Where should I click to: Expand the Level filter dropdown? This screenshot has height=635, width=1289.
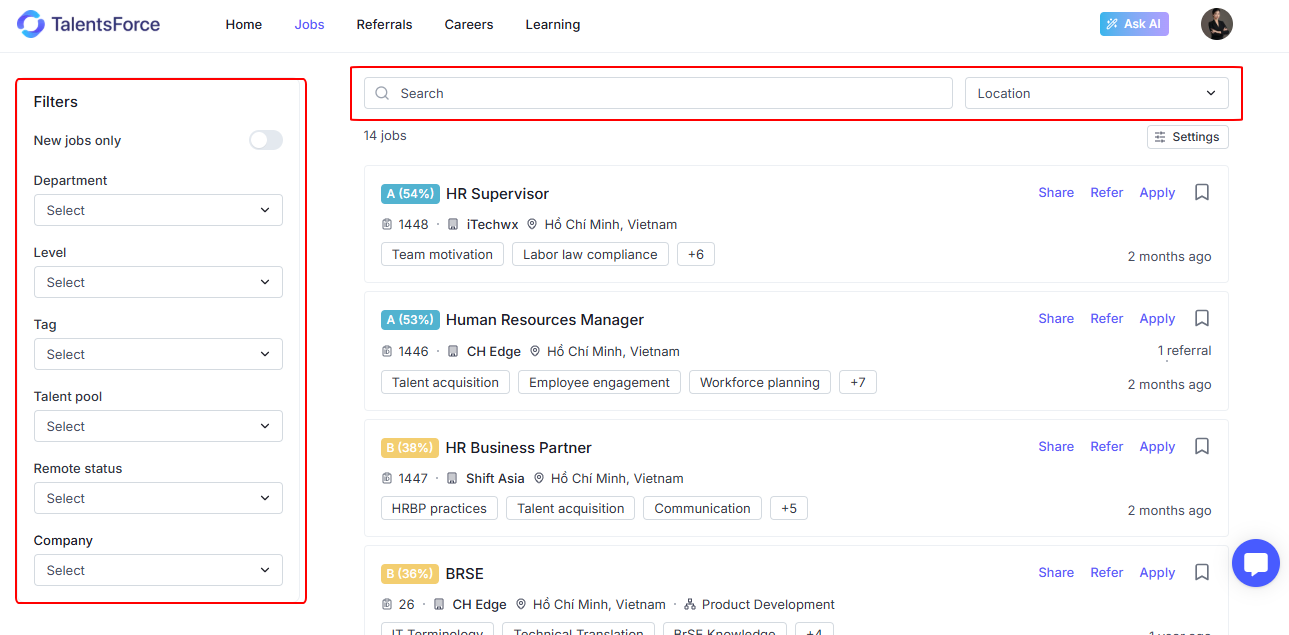tap(158, 282)
